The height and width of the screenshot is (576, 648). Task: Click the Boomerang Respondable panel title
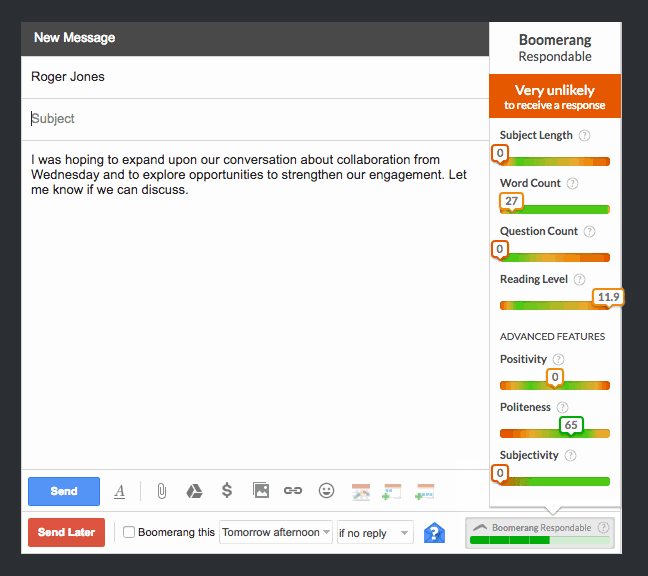[x=555, y=48]
